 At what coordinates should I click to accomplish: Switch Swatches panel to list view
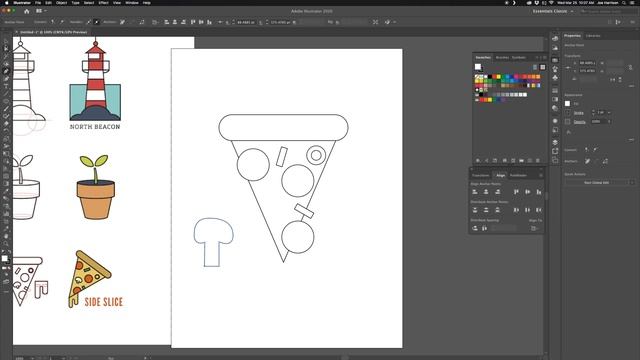[x=535, y=67]
